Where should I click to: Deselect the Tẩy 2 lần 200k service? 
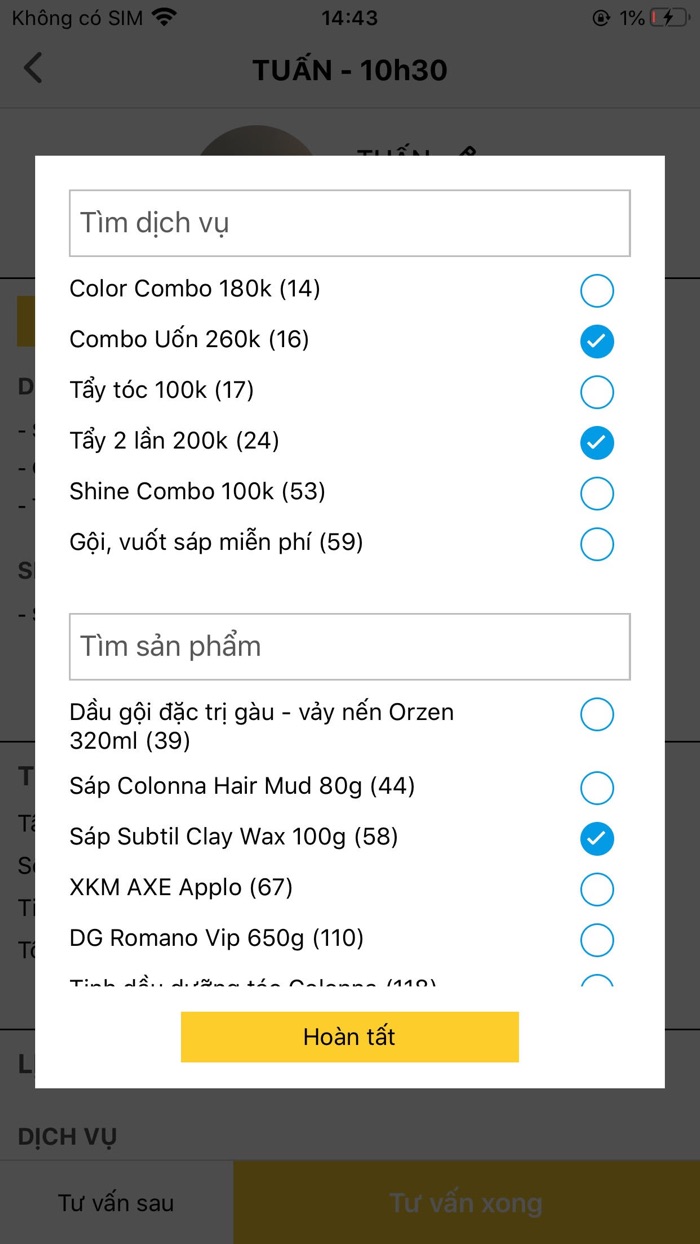(x=596, y=442)
